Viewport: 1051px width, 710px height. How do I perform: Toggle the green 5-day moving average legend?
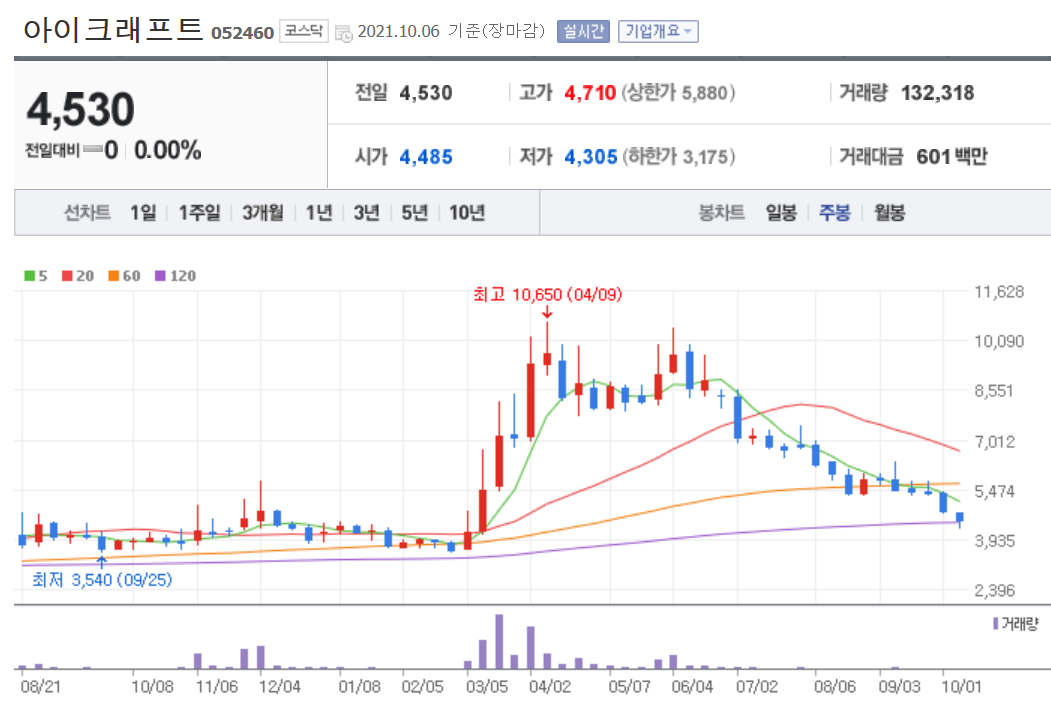point(30,275)
